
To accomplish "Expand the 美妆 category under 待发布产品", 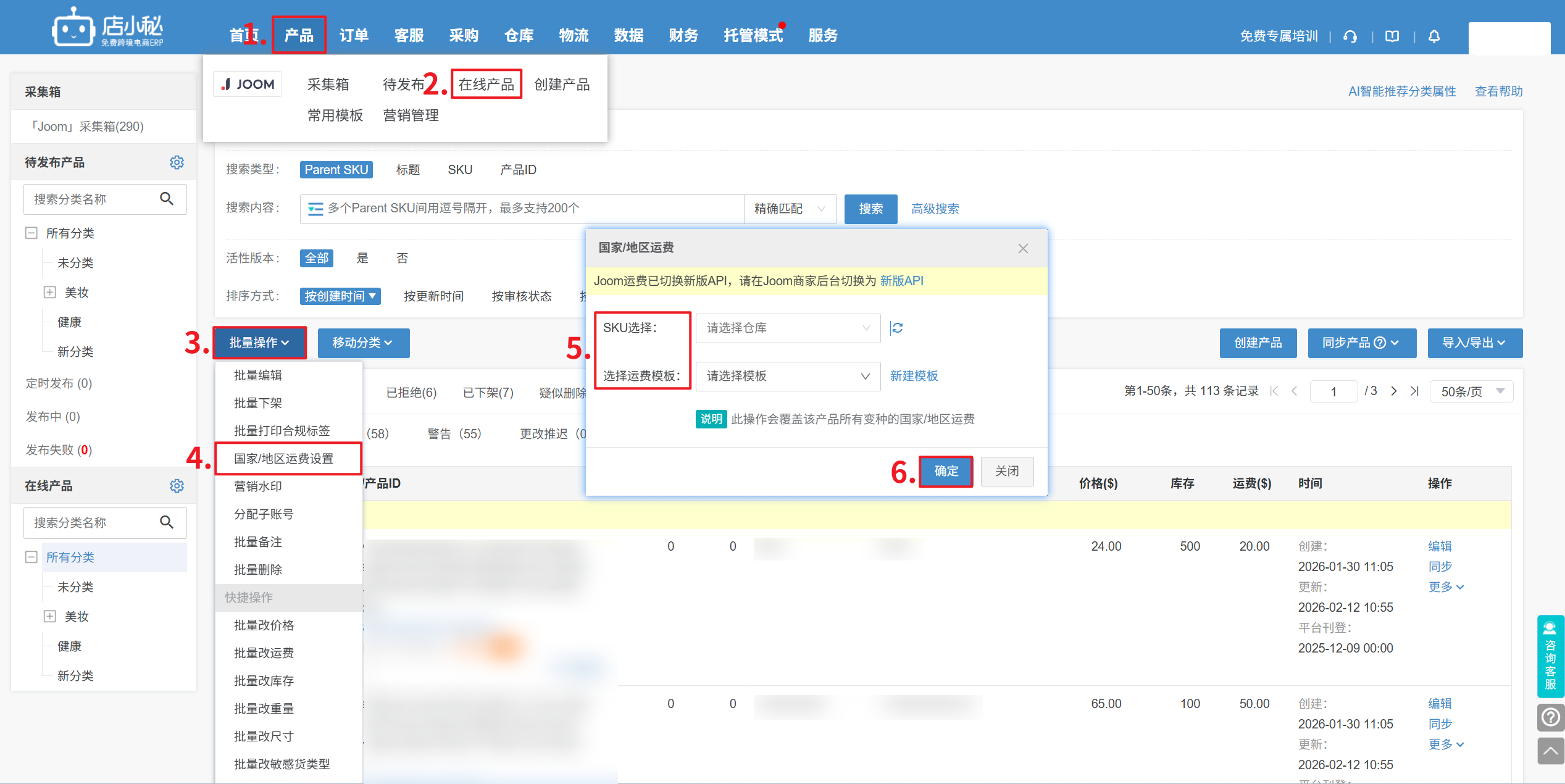I will [x=50, y=293].
